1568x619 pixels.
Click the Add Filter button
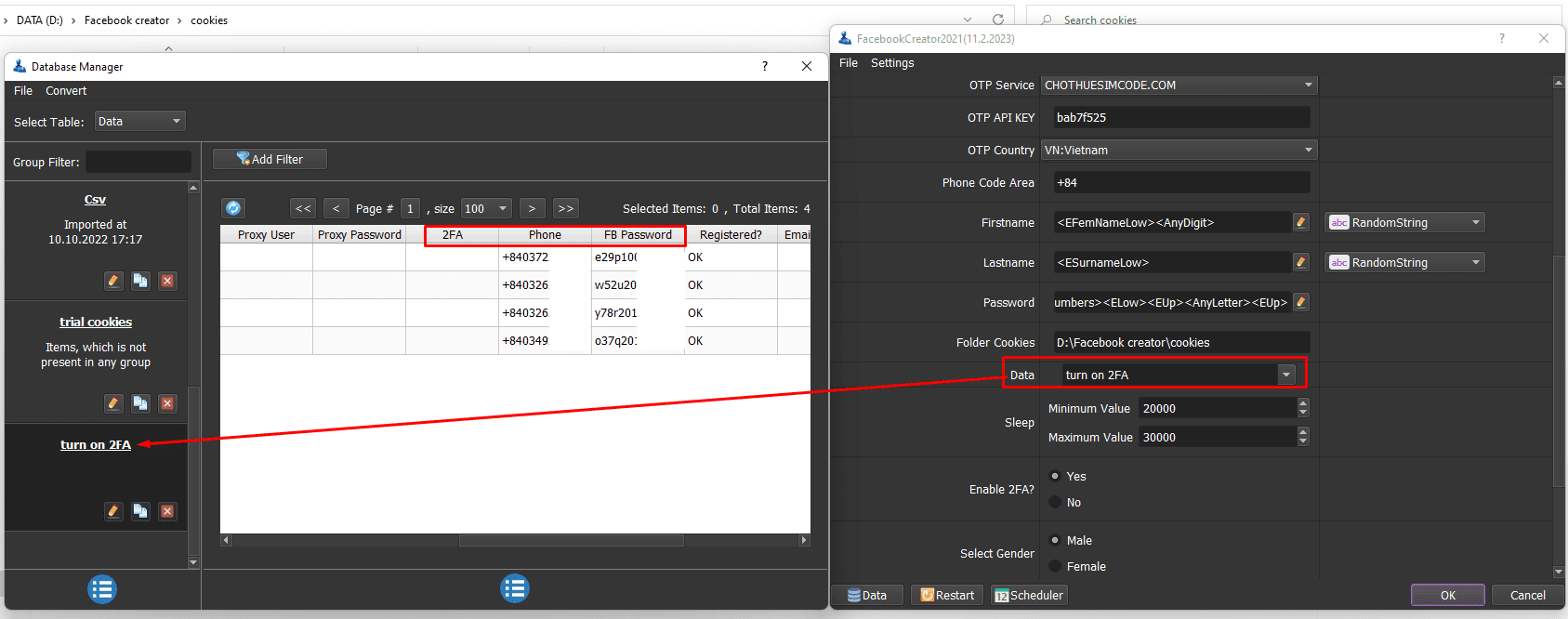pos(270,159)
